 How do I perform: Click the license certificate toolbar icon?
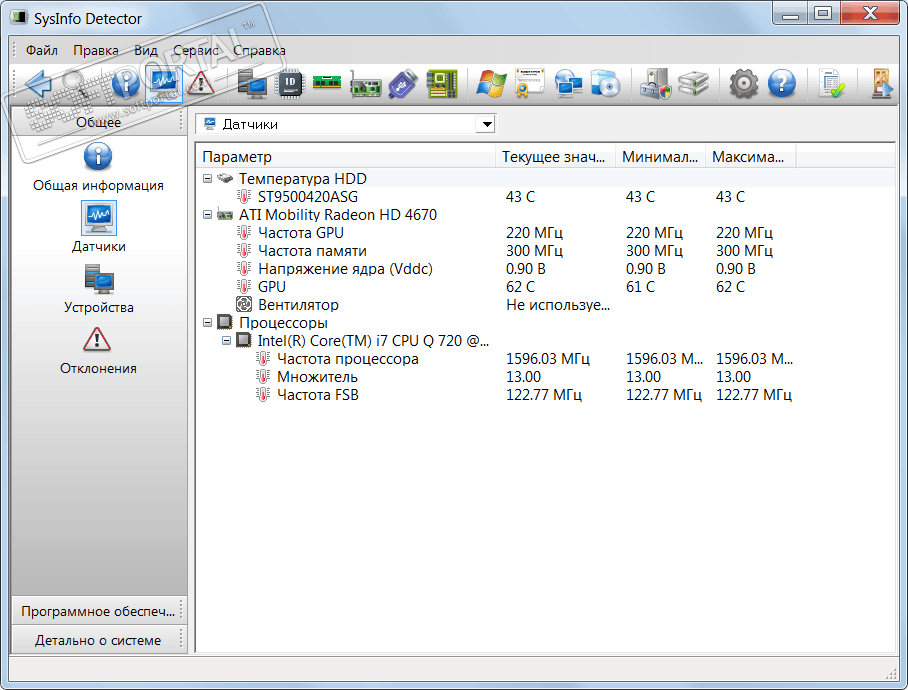pyautogui.click(x=530, y=83)
